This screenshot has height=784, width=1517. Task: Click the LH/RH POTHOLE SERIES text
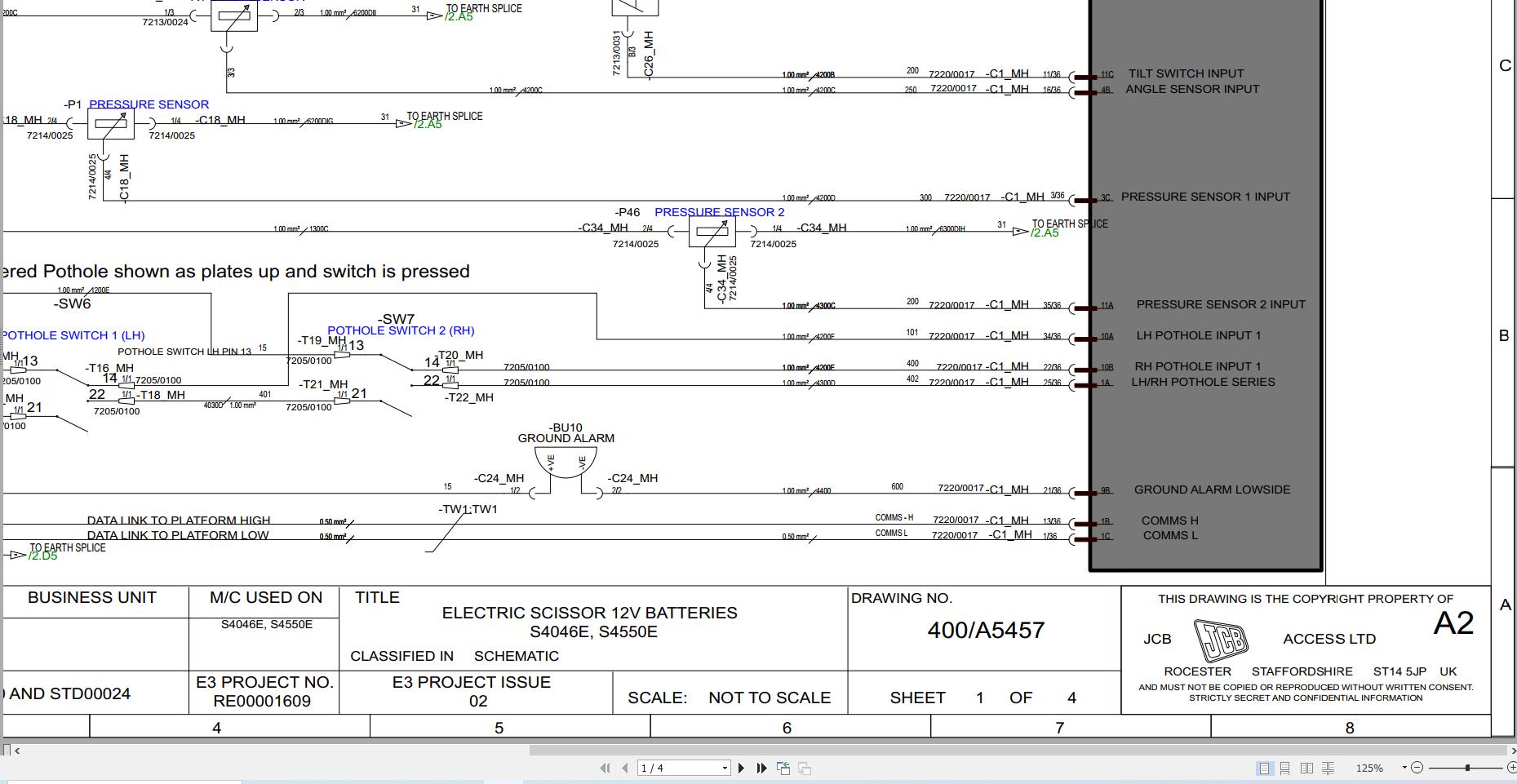pyautogui.click(x=1203, y=382)
